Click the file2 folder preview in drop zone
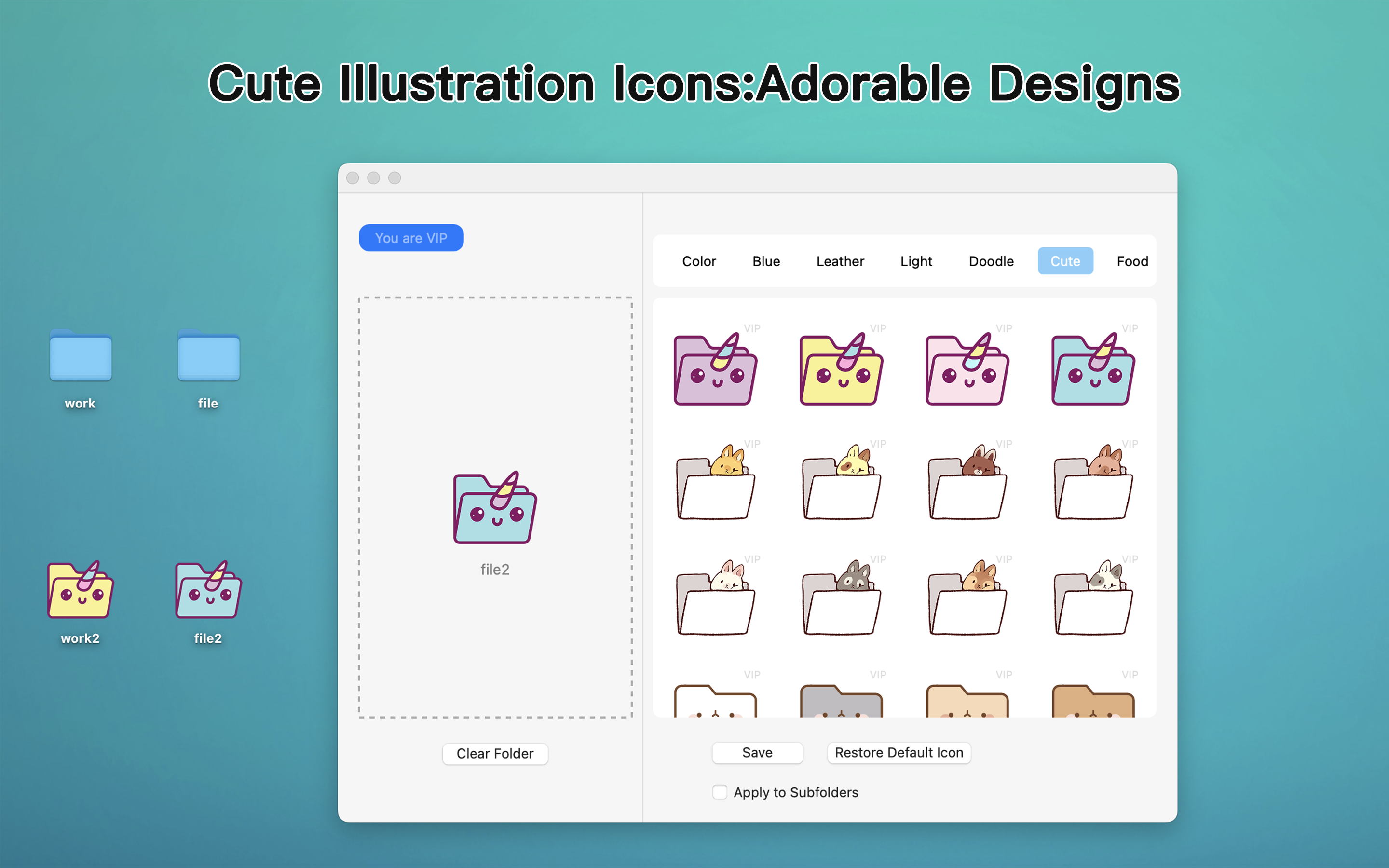The width and height of the screenshot is (1389, 868). pos(495,507)
